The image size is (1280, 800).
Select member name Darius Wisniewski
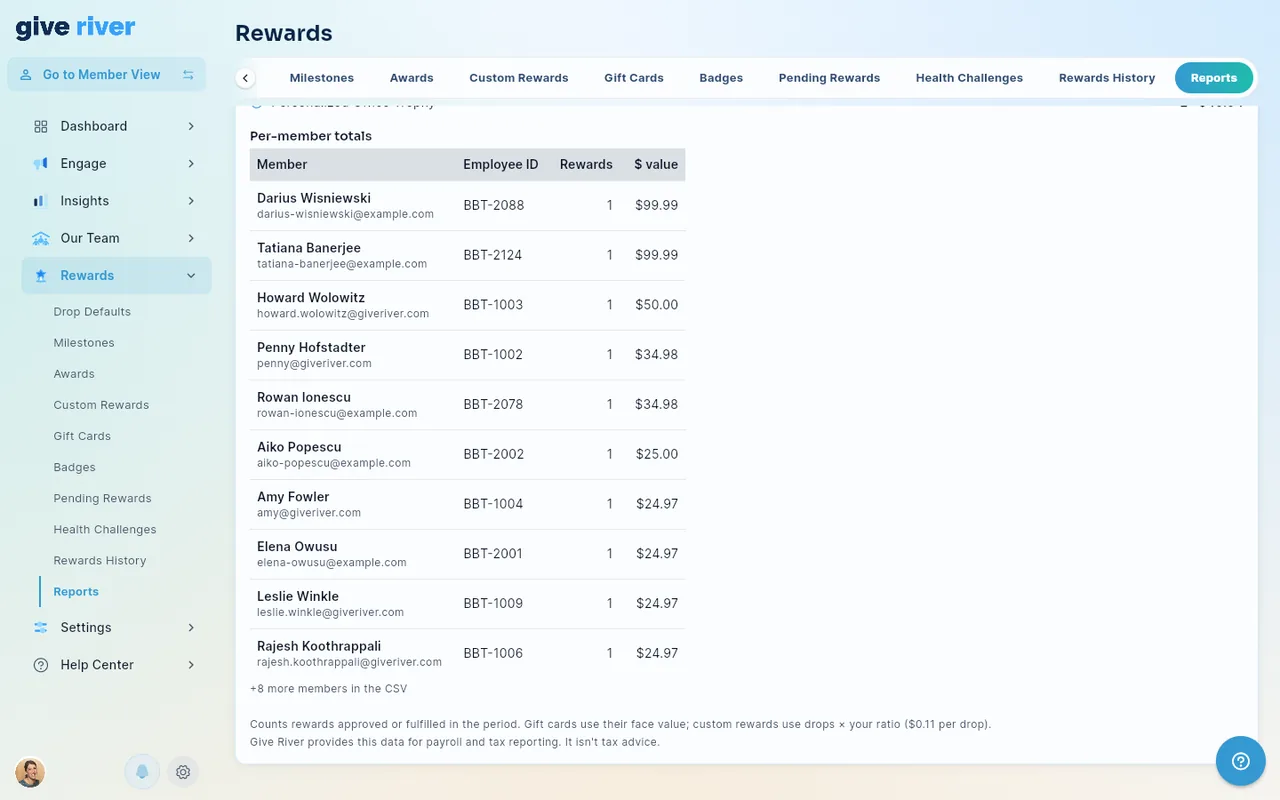click(x=314, y=198)
